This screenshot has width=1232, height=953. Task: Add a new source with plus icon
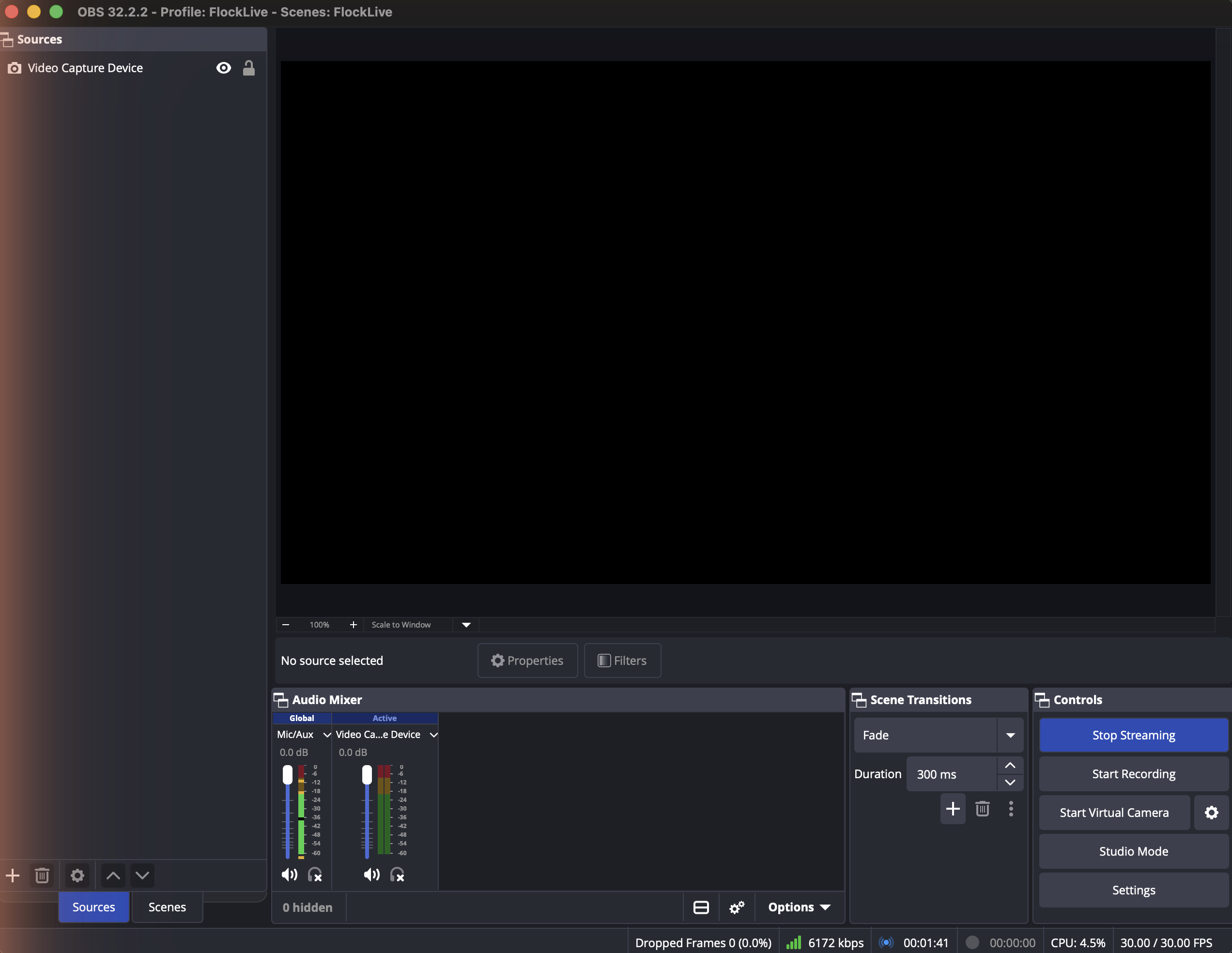pyautogui.click(x=13, y=876)
